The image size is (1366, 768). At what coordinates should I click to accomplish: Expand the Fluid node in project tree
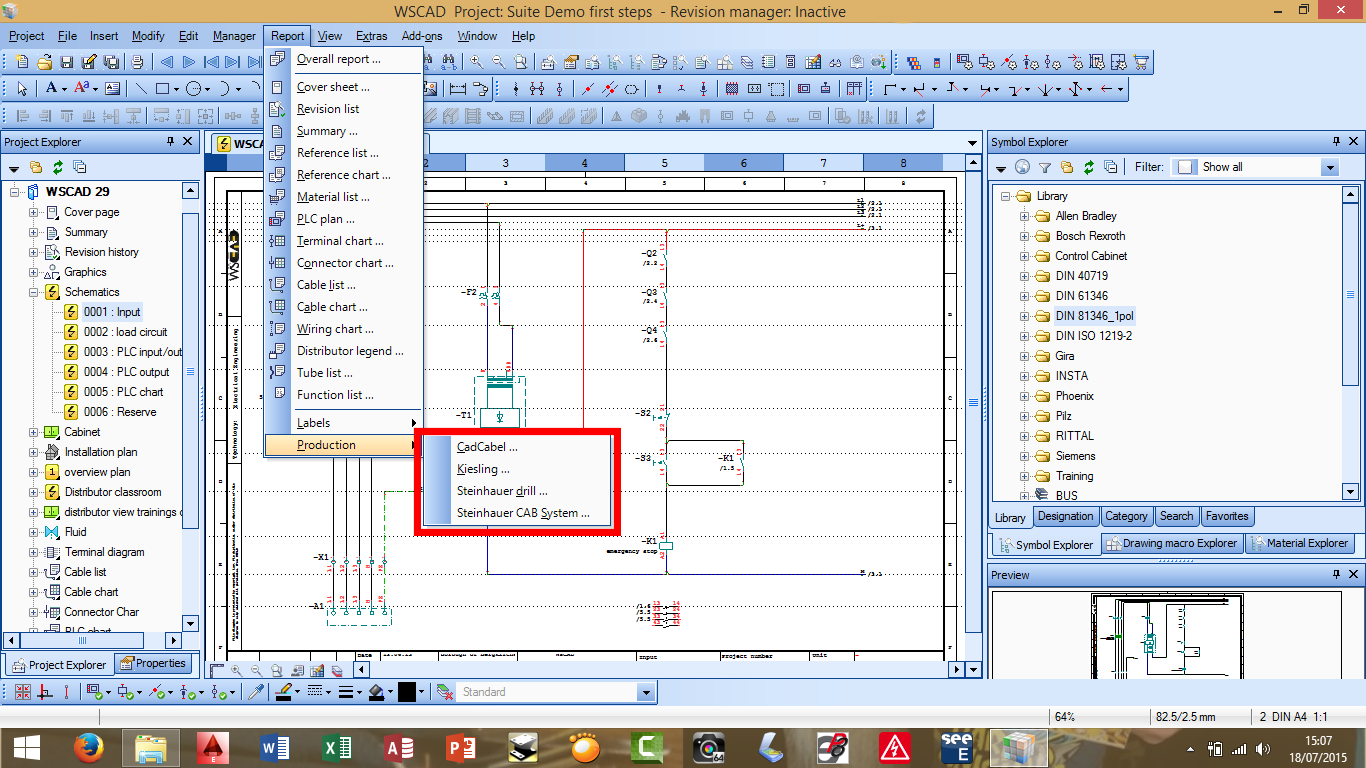click(x=33, y=532)
